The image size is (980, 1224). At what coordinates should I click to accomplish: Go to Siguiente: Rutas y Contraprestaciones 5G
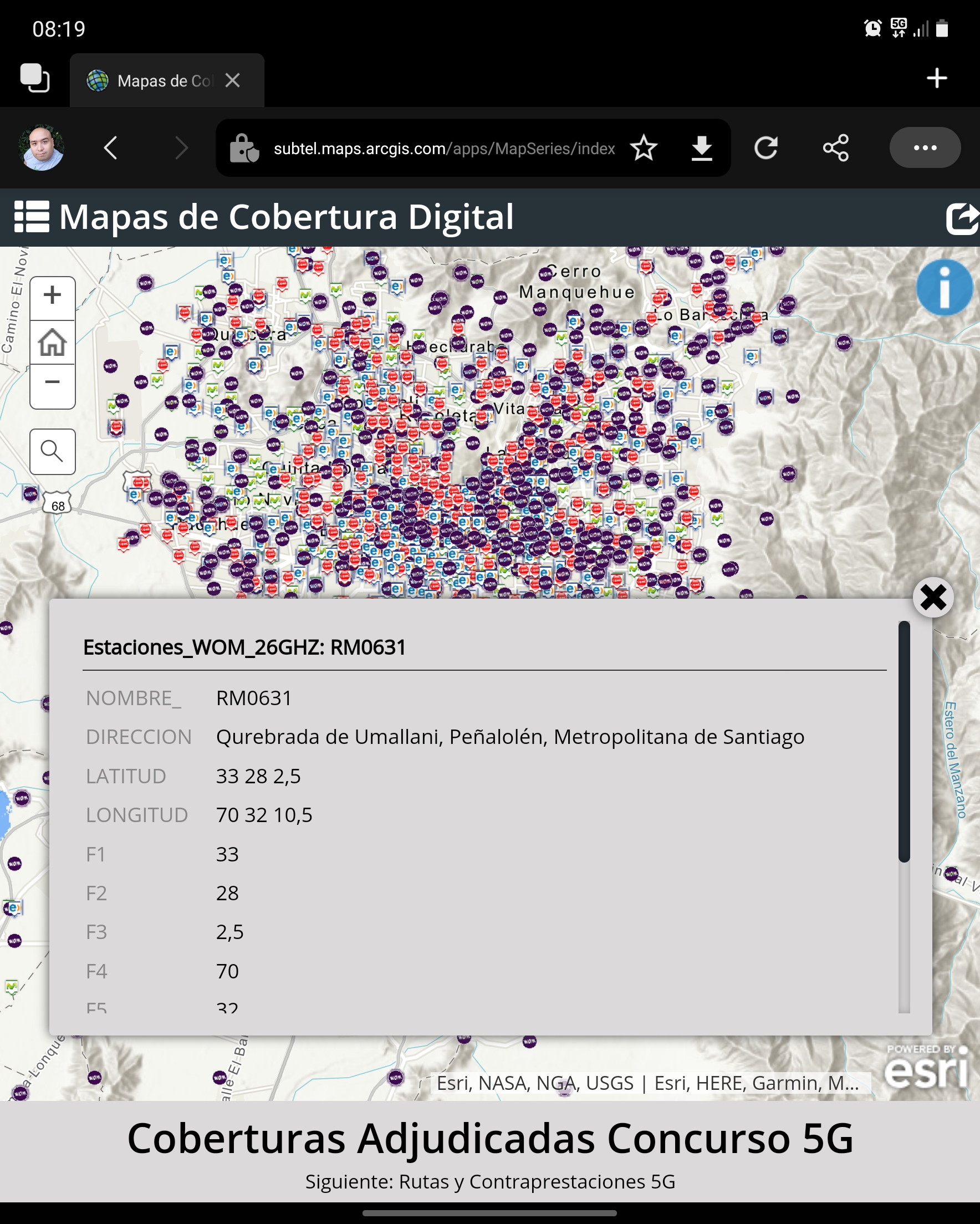(490, 1181)
